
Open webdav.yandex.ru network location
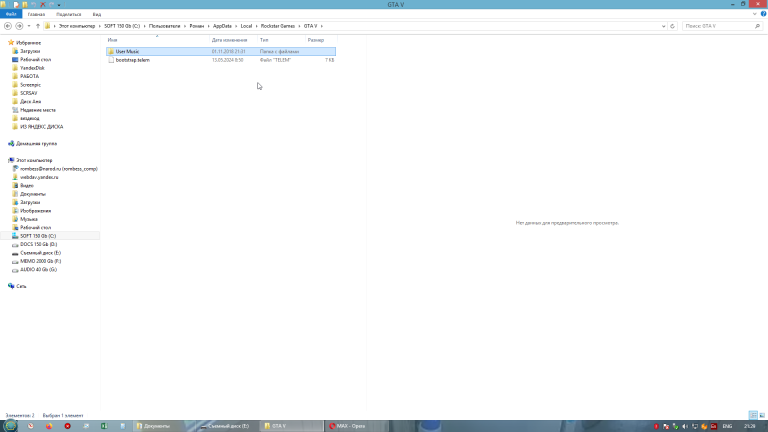[x=39, y=177]
